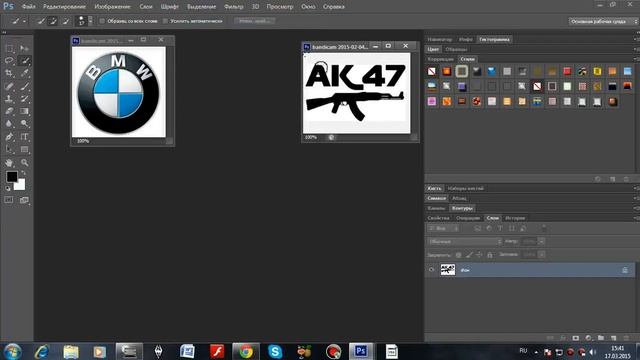Hide the Фон layer with eye icon
The width and height of the screenshot is (640, 360).
[x=431, y=270]
